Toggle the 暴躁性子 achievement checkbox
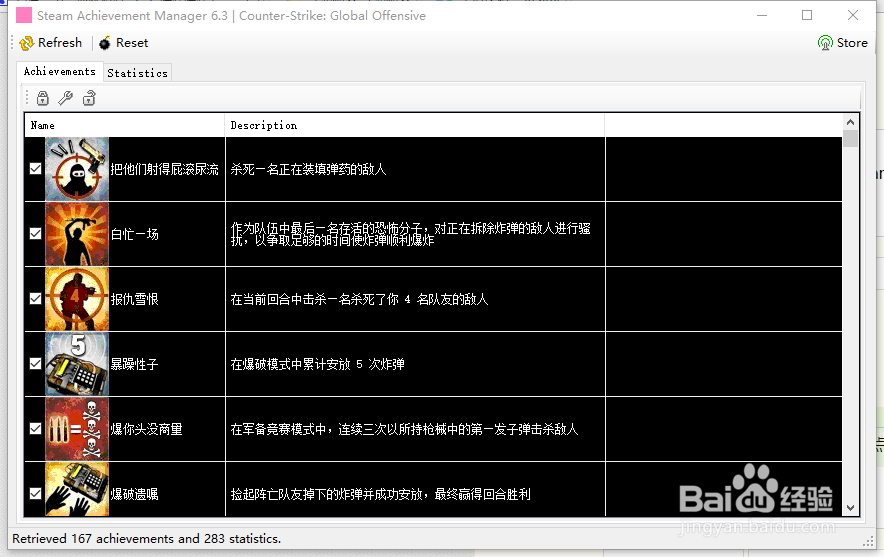This screenshot has height=557, width=884. pos(36,364)
